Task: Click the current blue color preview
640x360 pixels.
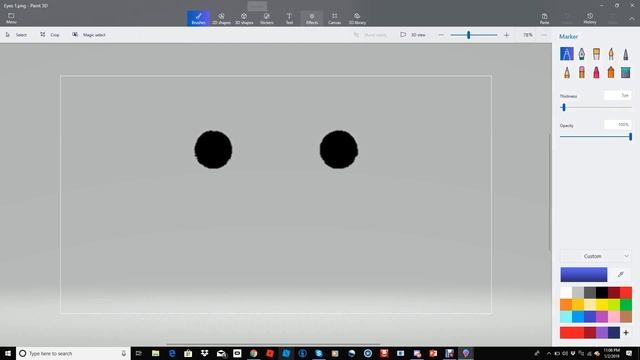Action: pyautogui.click(x=584, y=275)
